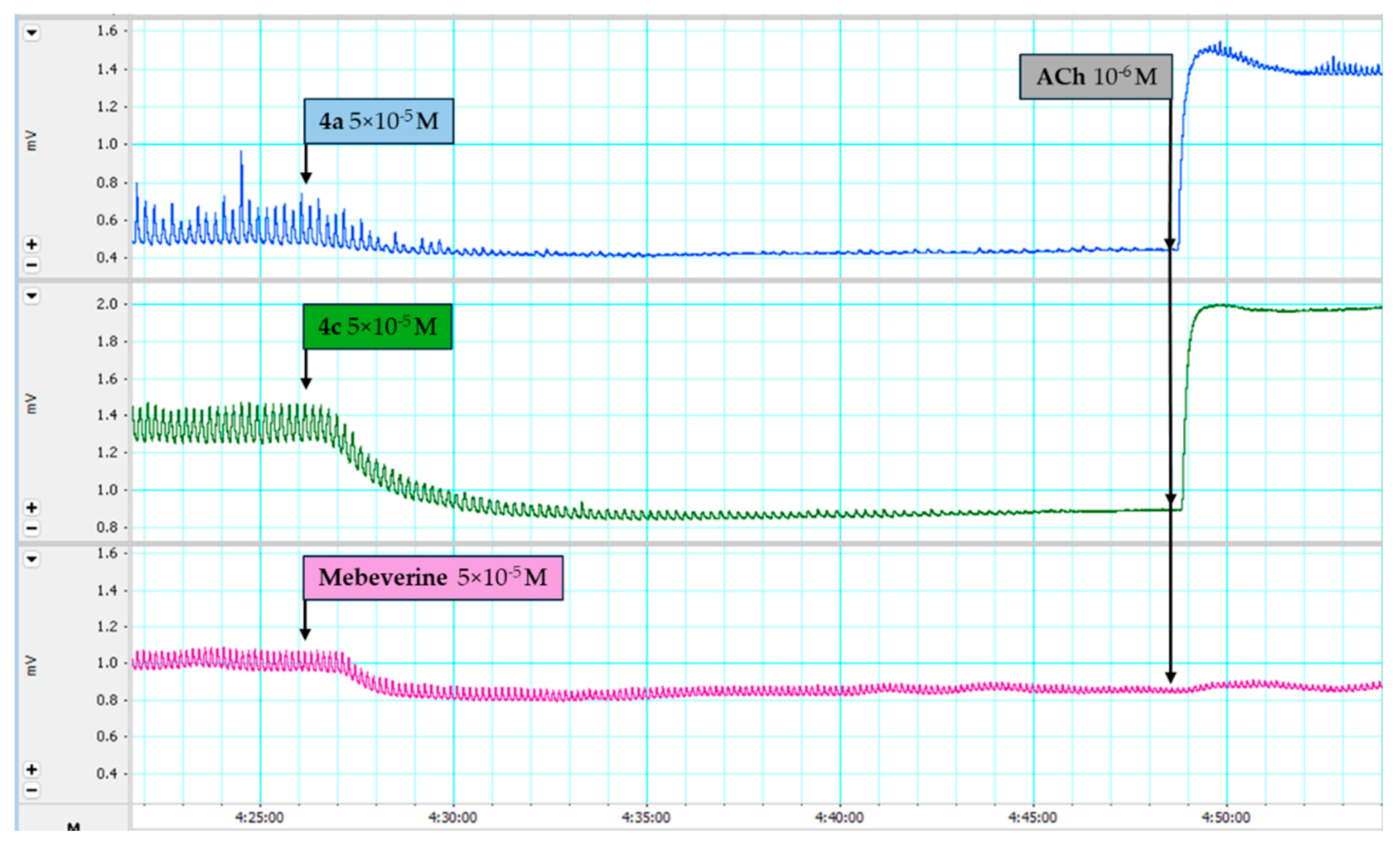The width and height of the screenshot is (1400, 847).
Task: Click the 4:35:00 time axis label
Action: click(646, 818)
